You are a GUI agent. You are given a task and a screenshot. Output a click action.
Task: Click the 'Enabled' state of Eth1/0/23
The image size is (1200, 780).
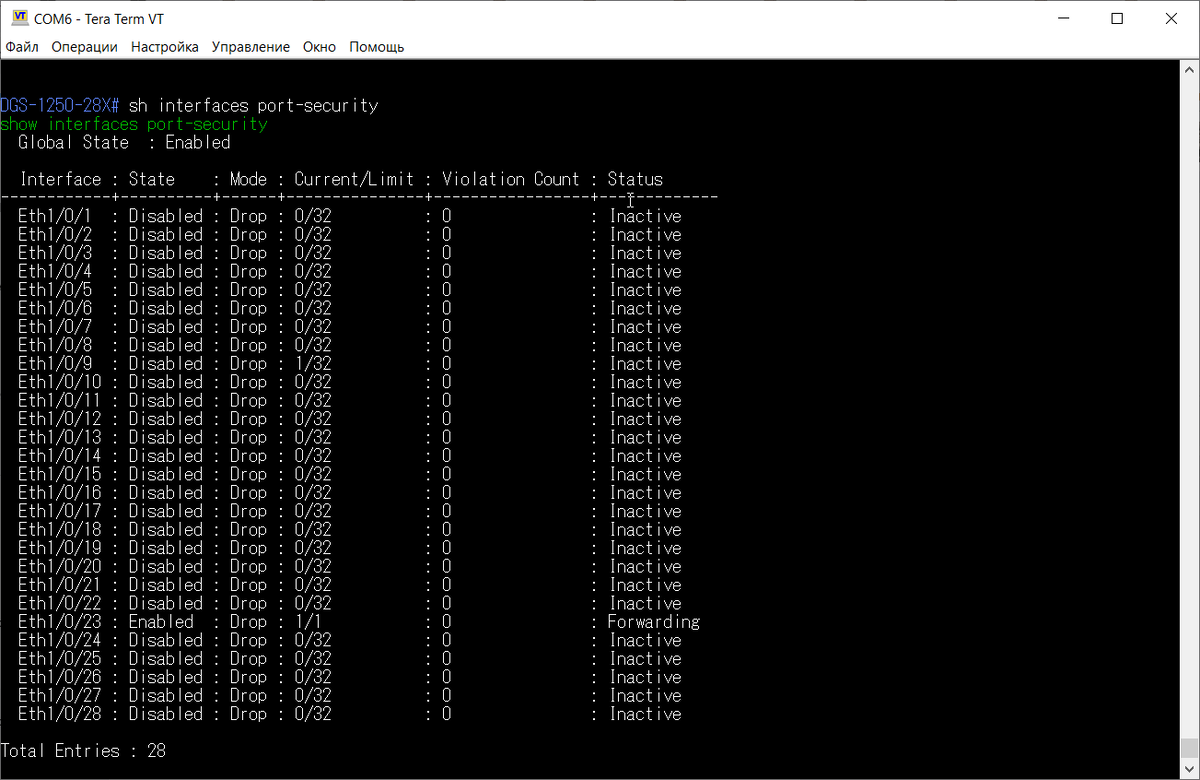tap(161, 622)
